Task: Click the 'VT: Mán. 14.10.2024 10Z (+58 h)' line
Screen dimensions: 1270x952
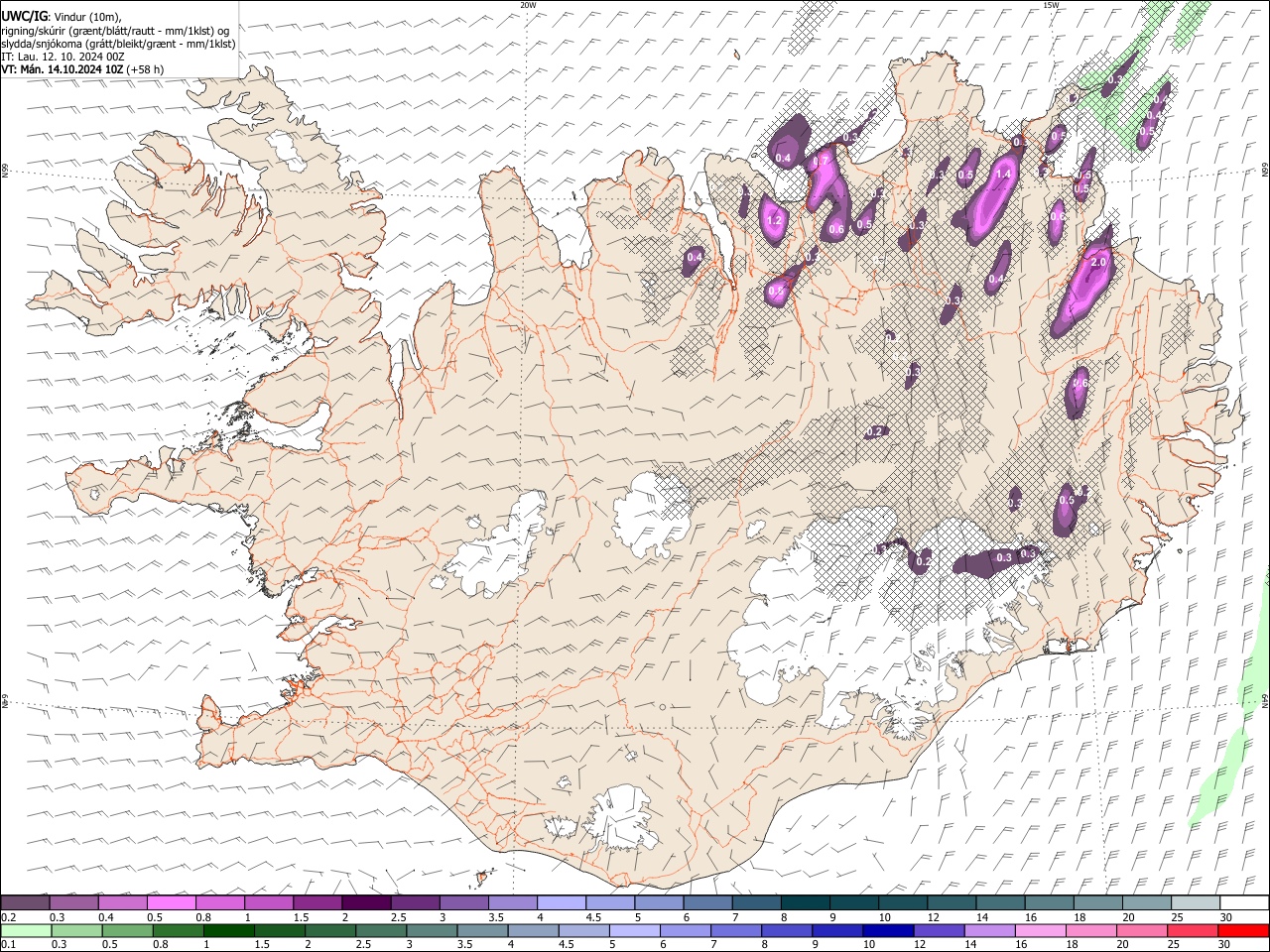Action: [82, 69]
